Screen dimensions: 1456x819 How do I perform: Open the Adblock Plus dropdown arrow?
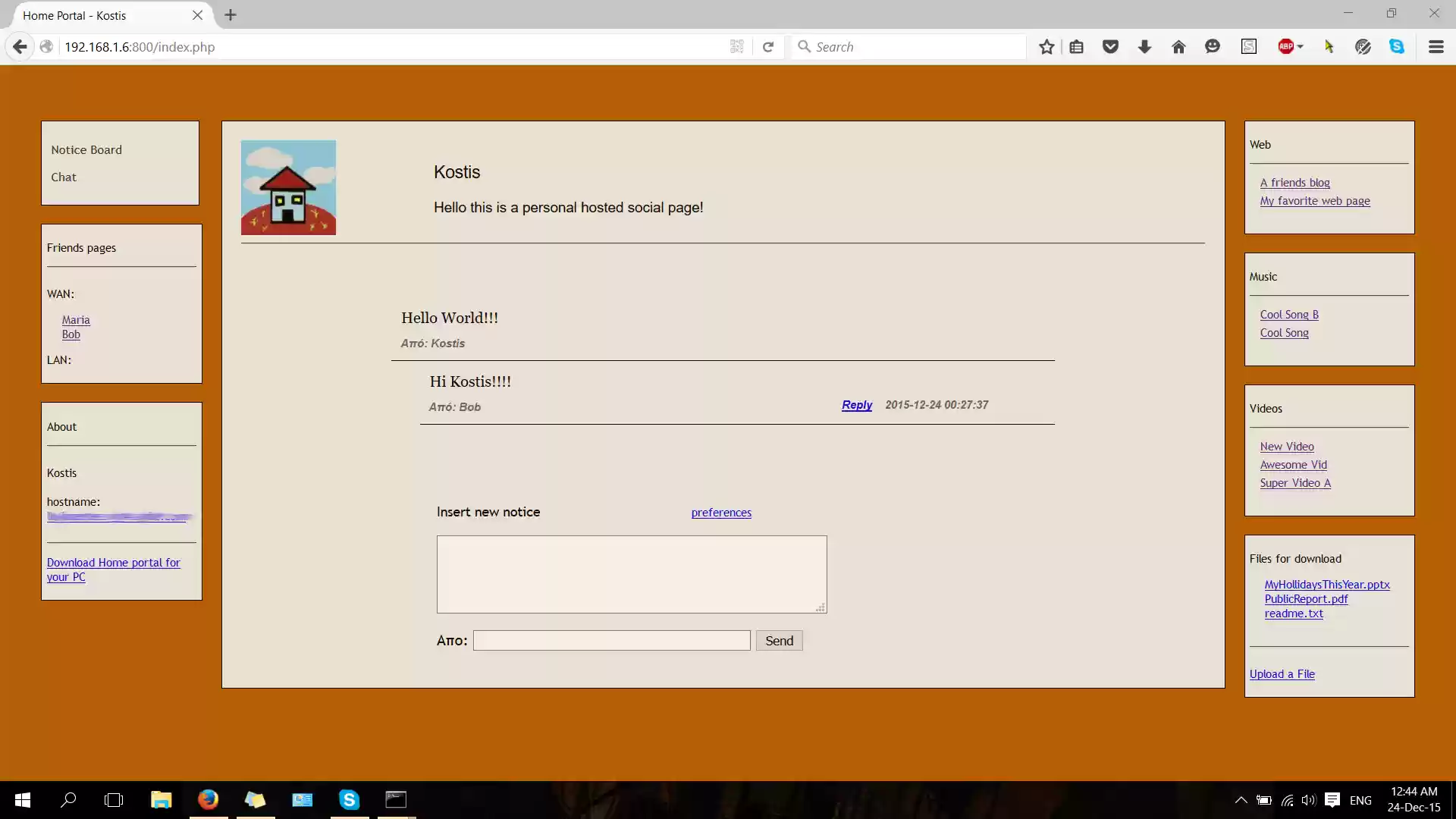[1300, 46]
